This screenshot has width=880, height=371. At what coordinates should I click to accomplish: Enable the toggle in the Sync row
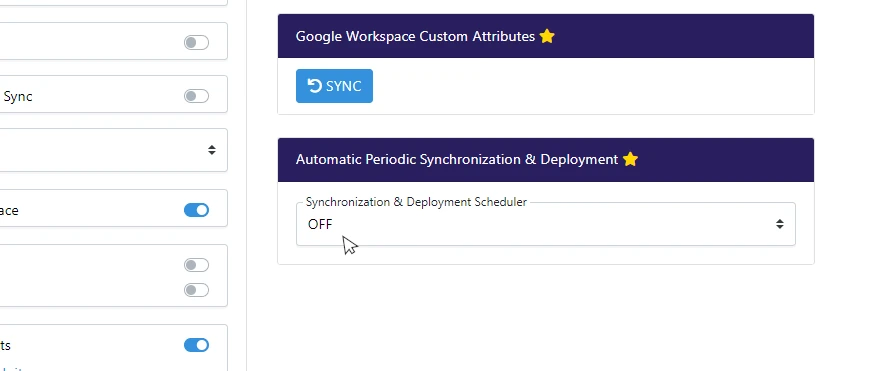point(196,96)
